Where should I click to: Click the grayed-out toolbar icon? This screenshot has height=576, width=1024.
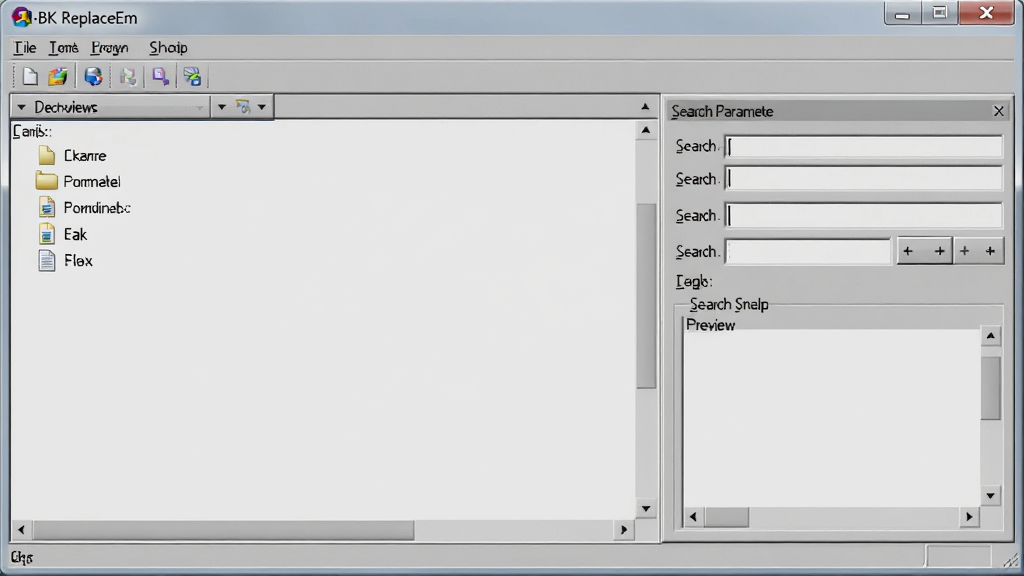[x=128, y=76]
